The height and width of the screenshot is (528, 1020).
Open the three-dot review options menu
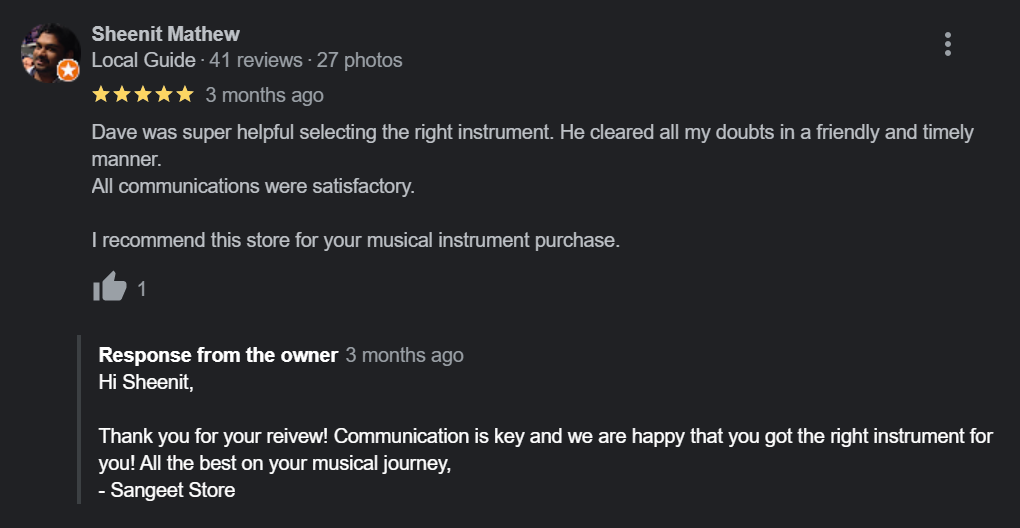click(x=947, y=44)
